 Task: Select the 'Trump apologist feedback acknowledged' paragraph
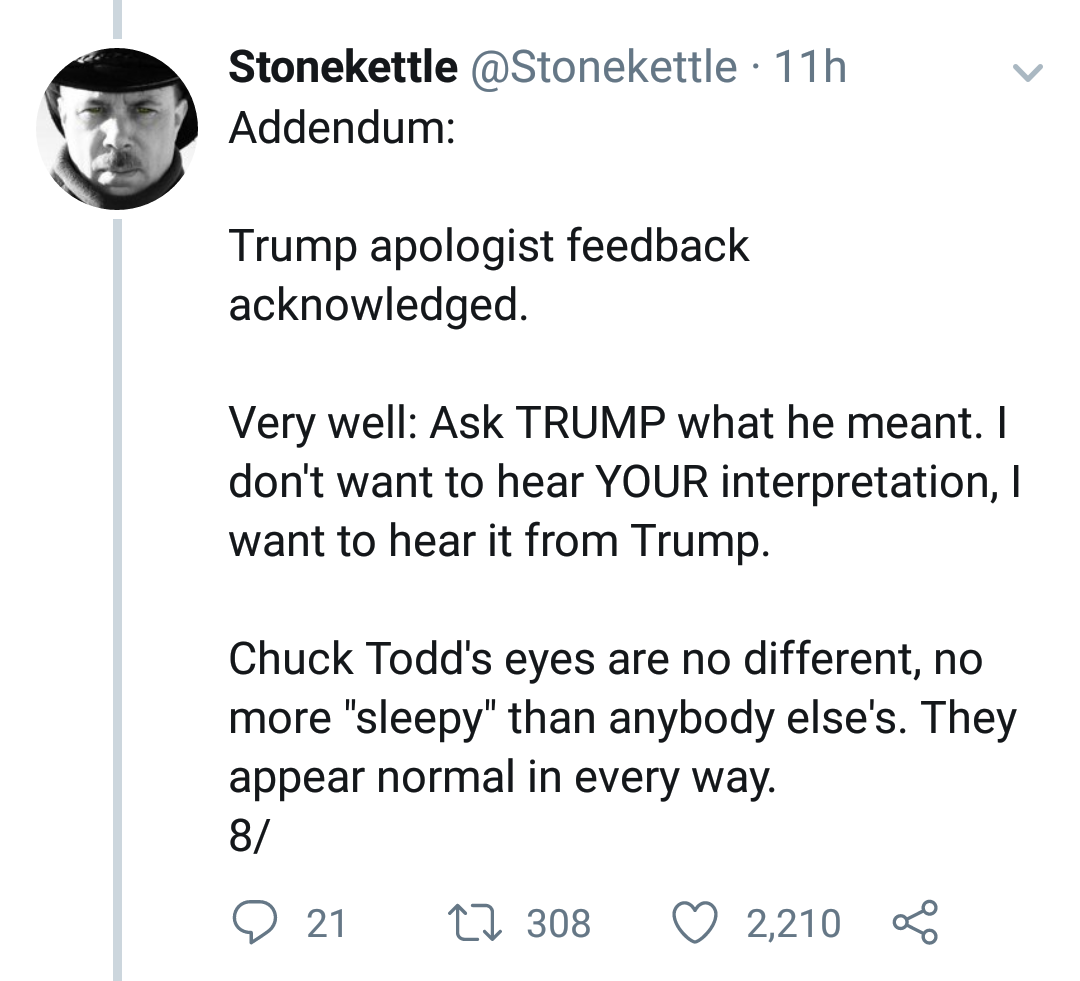coord(488,274)
